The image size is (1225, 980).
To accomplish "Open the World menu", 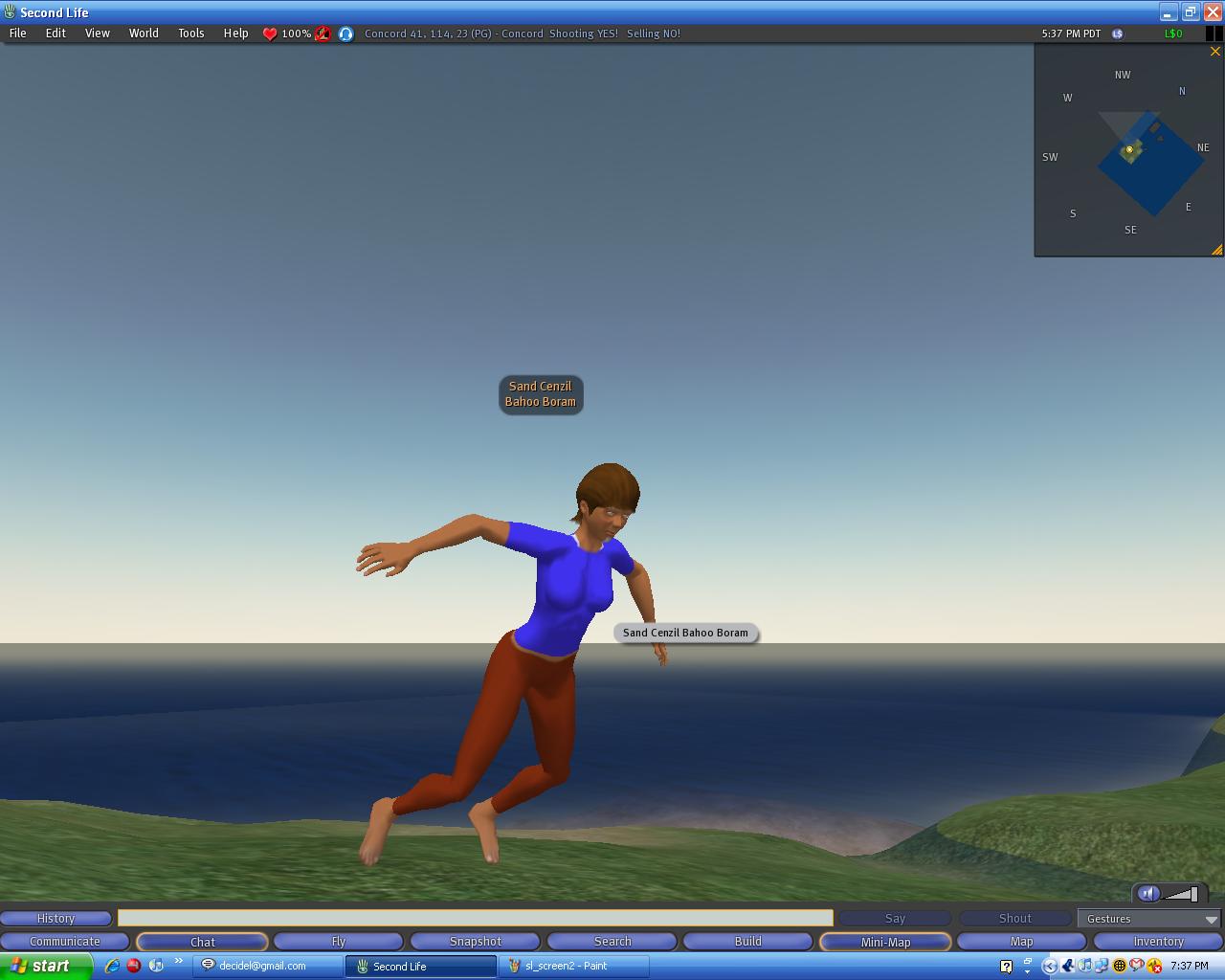I will click(x=144, y=33).
